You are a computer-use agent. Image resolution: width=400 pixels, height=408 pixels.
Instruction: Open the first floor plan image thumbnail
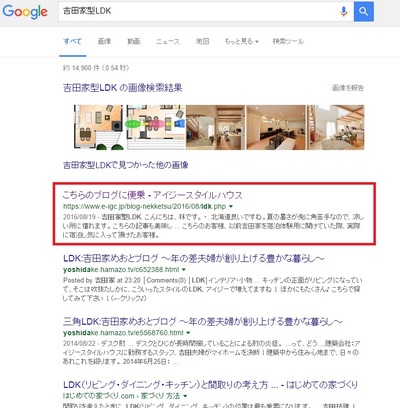(x=99, y=127)
